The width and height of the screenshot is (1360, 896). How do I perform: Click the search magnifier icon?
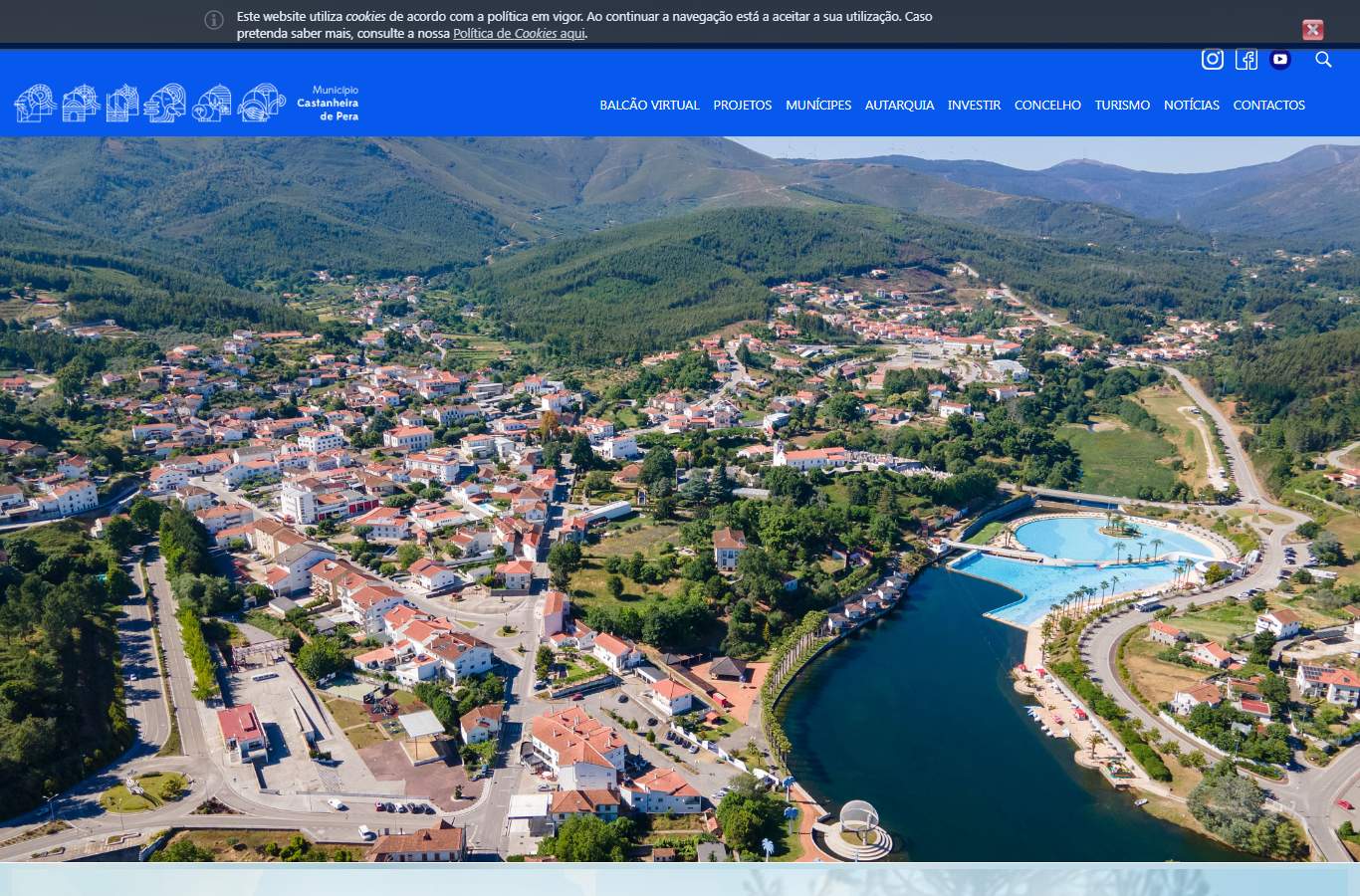(1323, 60)
